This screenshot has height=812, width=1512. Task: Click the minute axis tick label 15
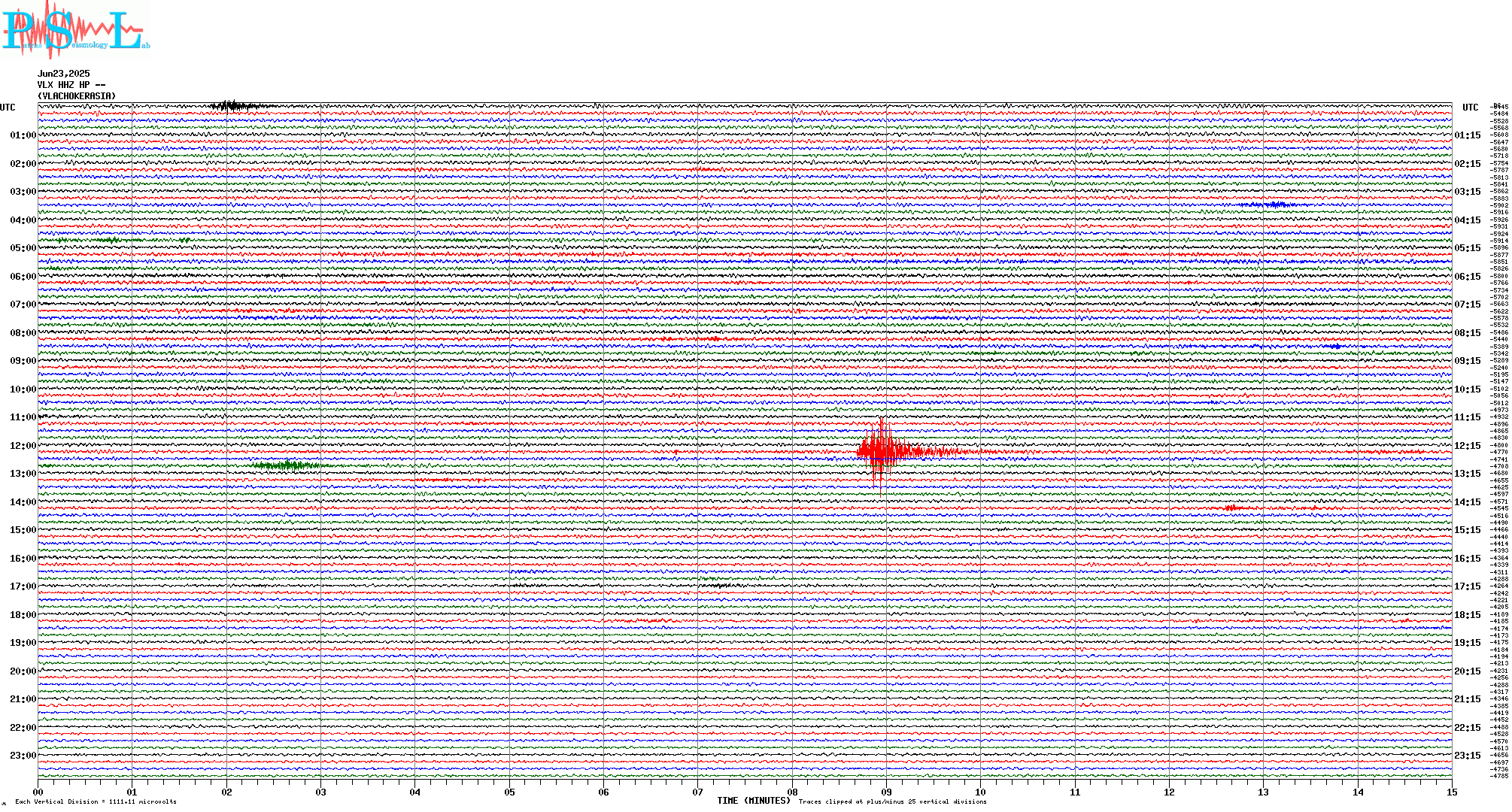pyautogui.click(x=1452, y=792)
